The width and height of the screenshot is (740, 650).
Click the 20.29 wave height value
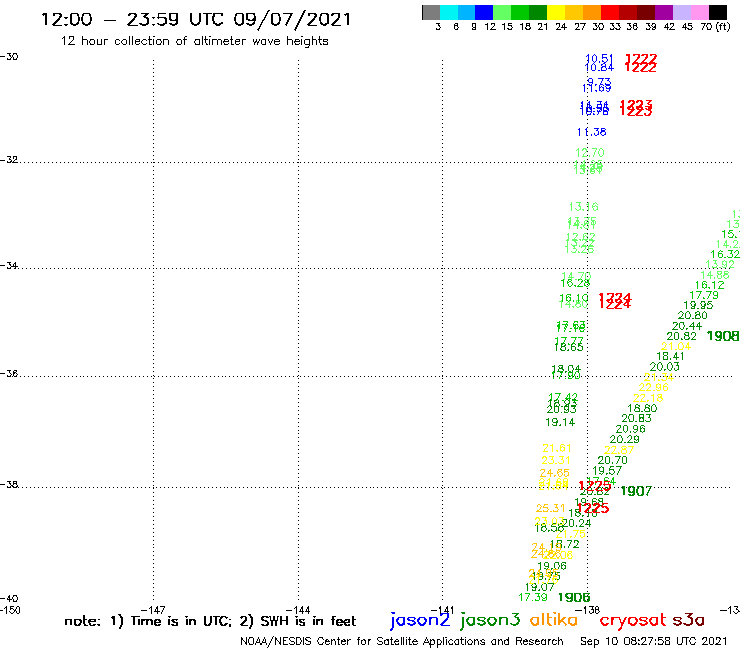[x=624, y=439]
